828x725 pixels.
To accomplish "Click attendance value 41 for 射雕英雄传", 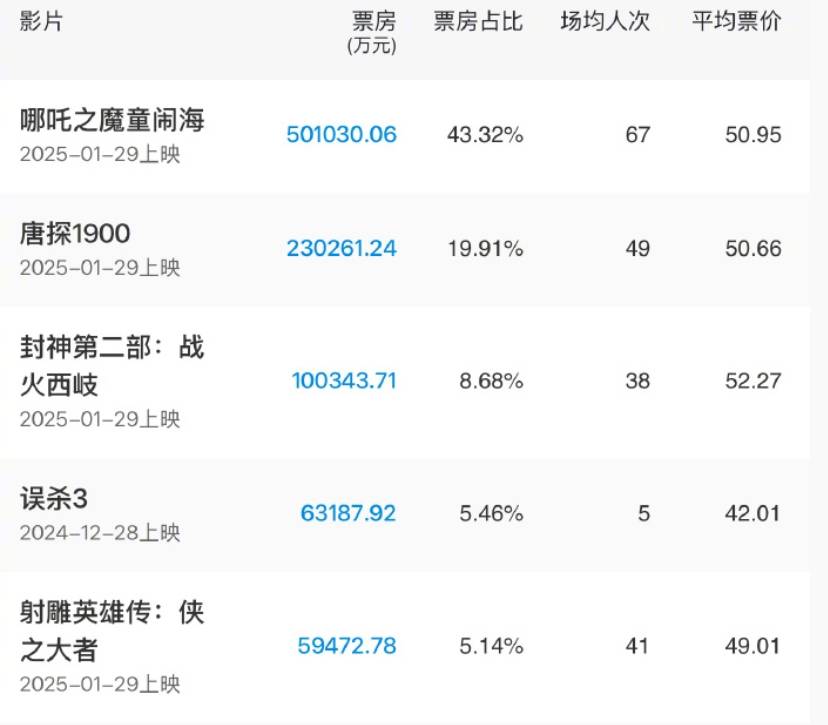I will (637, 646).
